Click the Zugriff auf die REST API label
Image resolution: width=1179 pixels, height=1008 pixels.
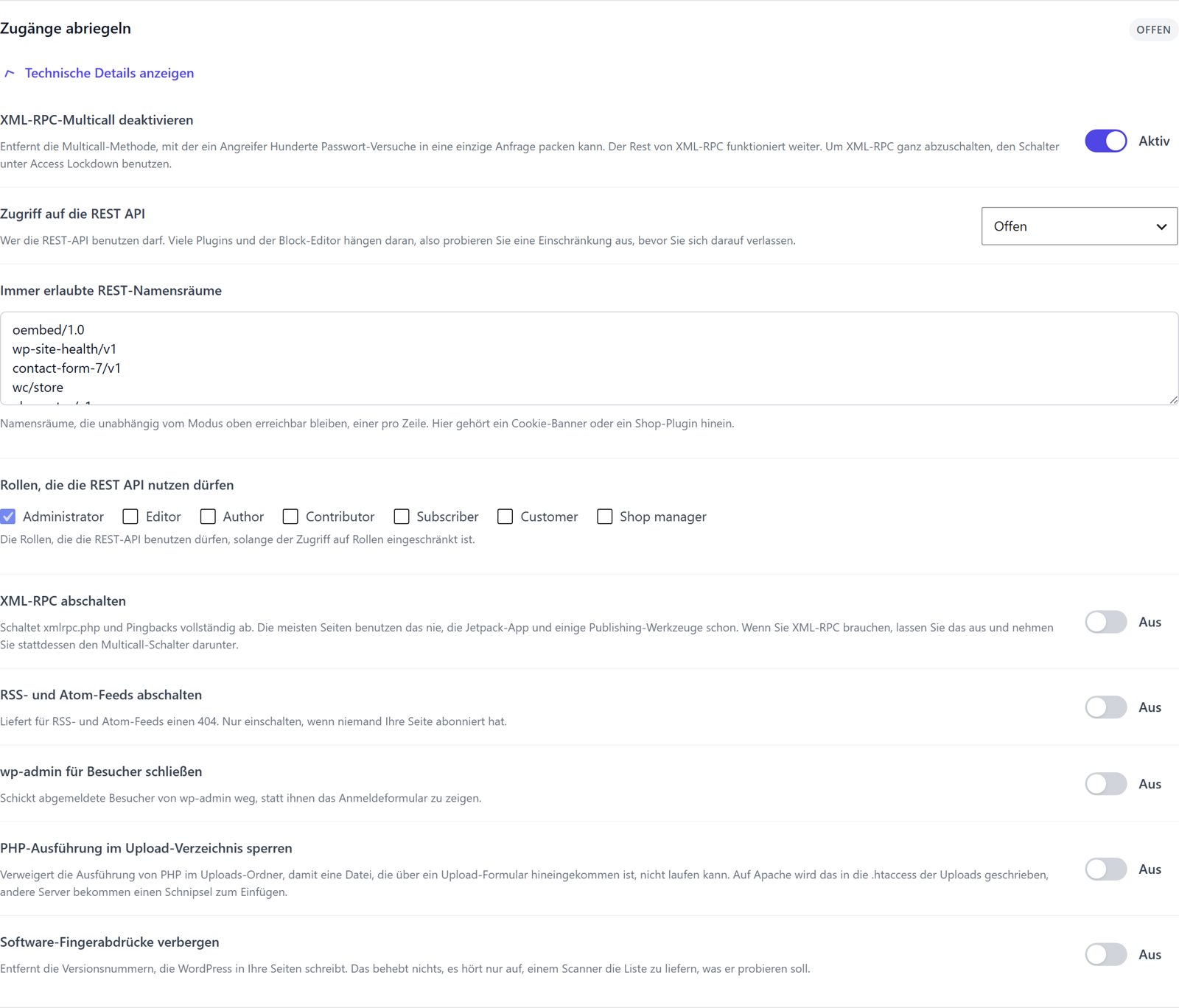point(73,214)
